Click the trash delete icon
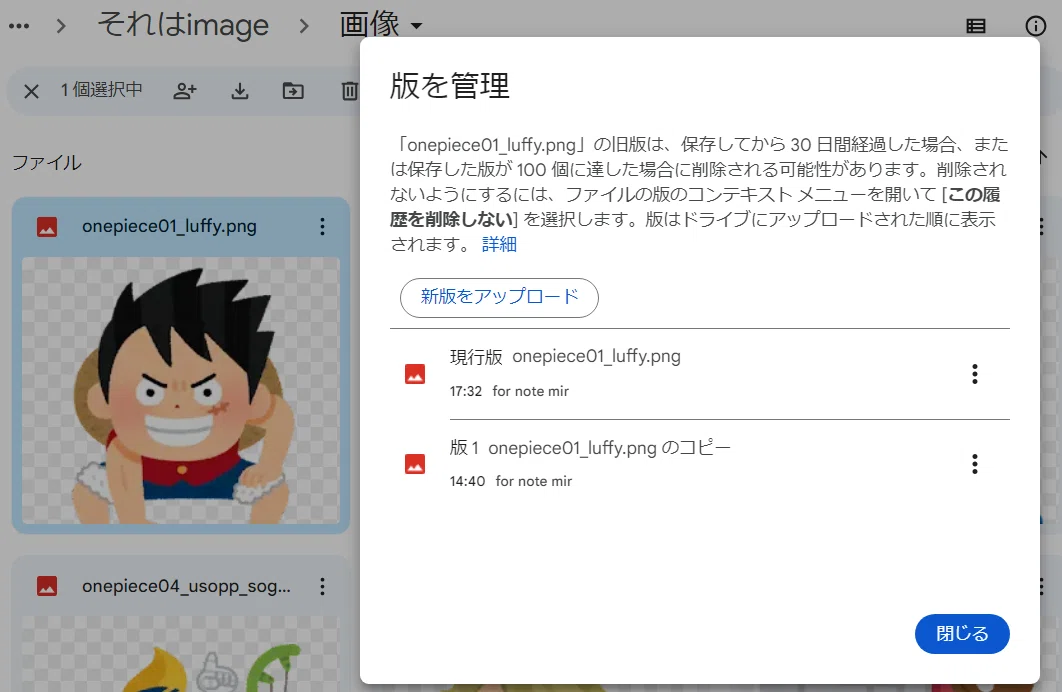 [349, 91]
